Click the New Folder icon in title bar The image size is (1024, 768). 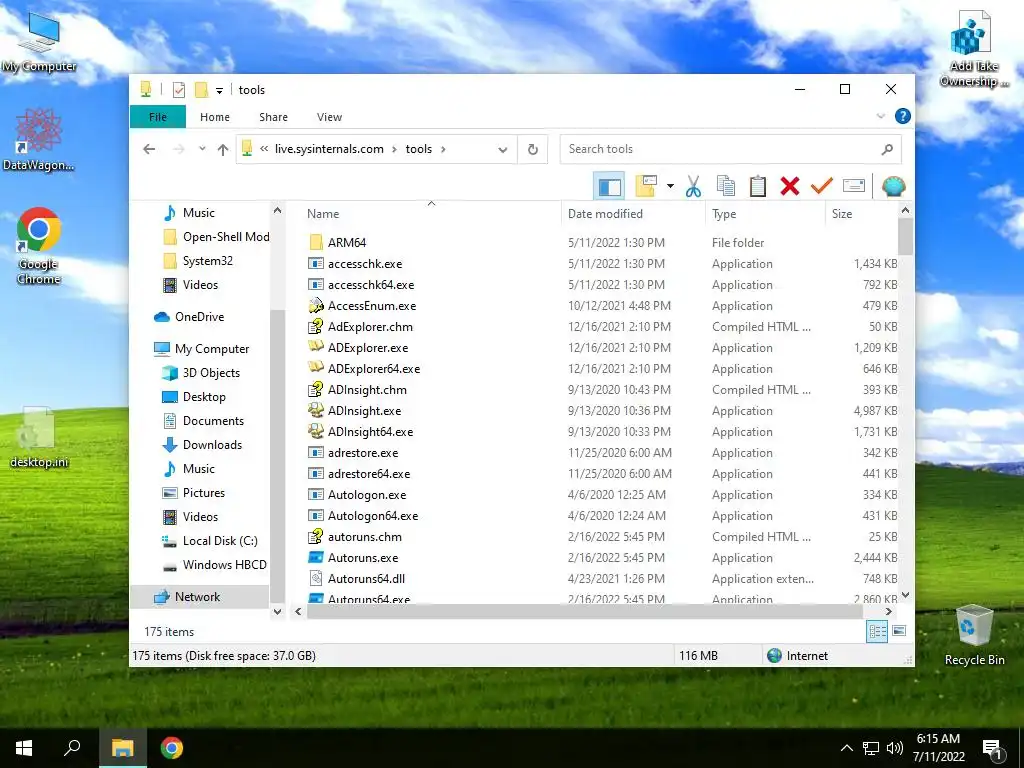pos(202,90)
